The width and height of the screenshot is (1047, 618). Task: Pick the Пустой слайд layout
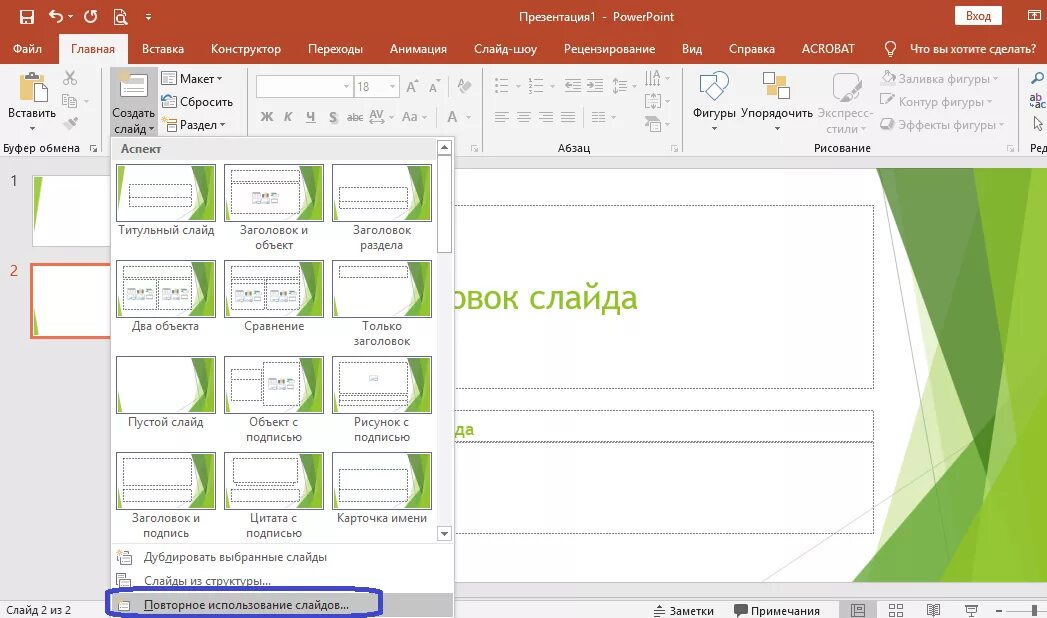[x=166, y=393]
